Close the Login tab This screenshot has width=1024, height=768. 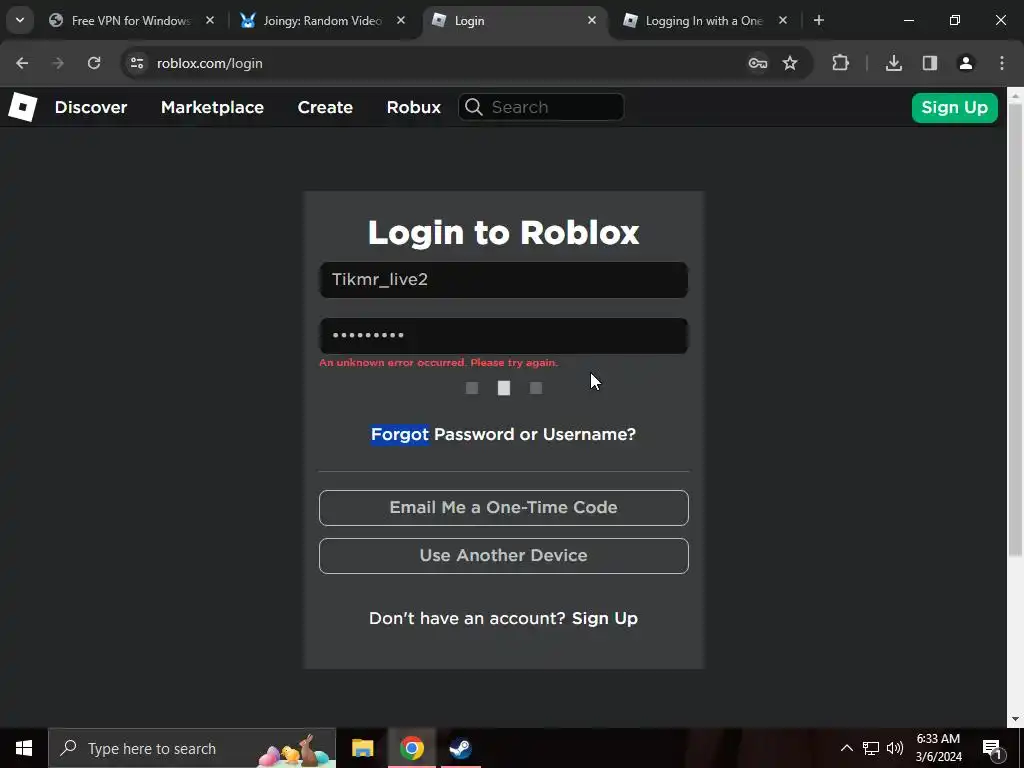[x=592, y=20]
